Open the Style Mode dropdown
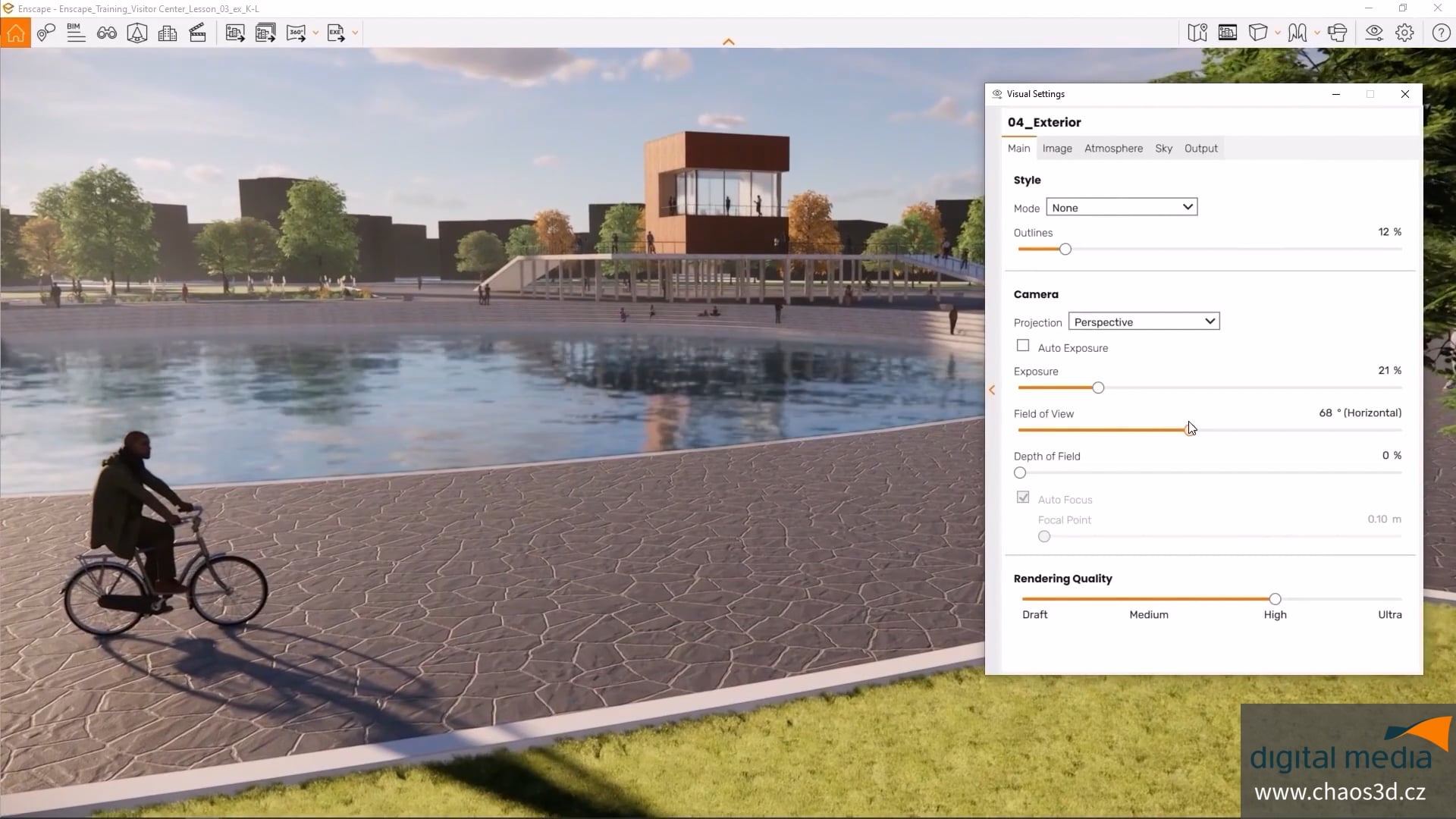The image size is (1456, 819). [x=1122, y=207]
